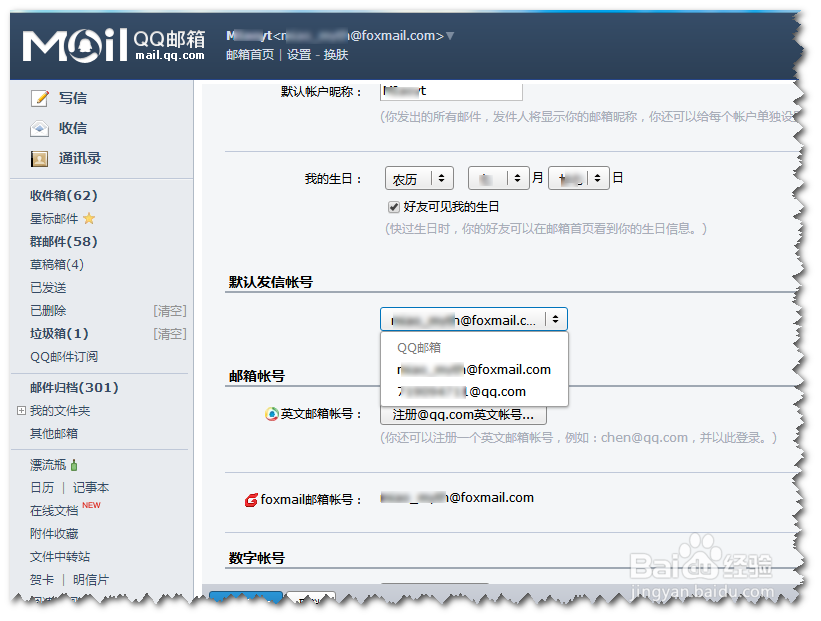
Task: Open 收件箱(62) inbox folder
Action: (x=64, y=195)
